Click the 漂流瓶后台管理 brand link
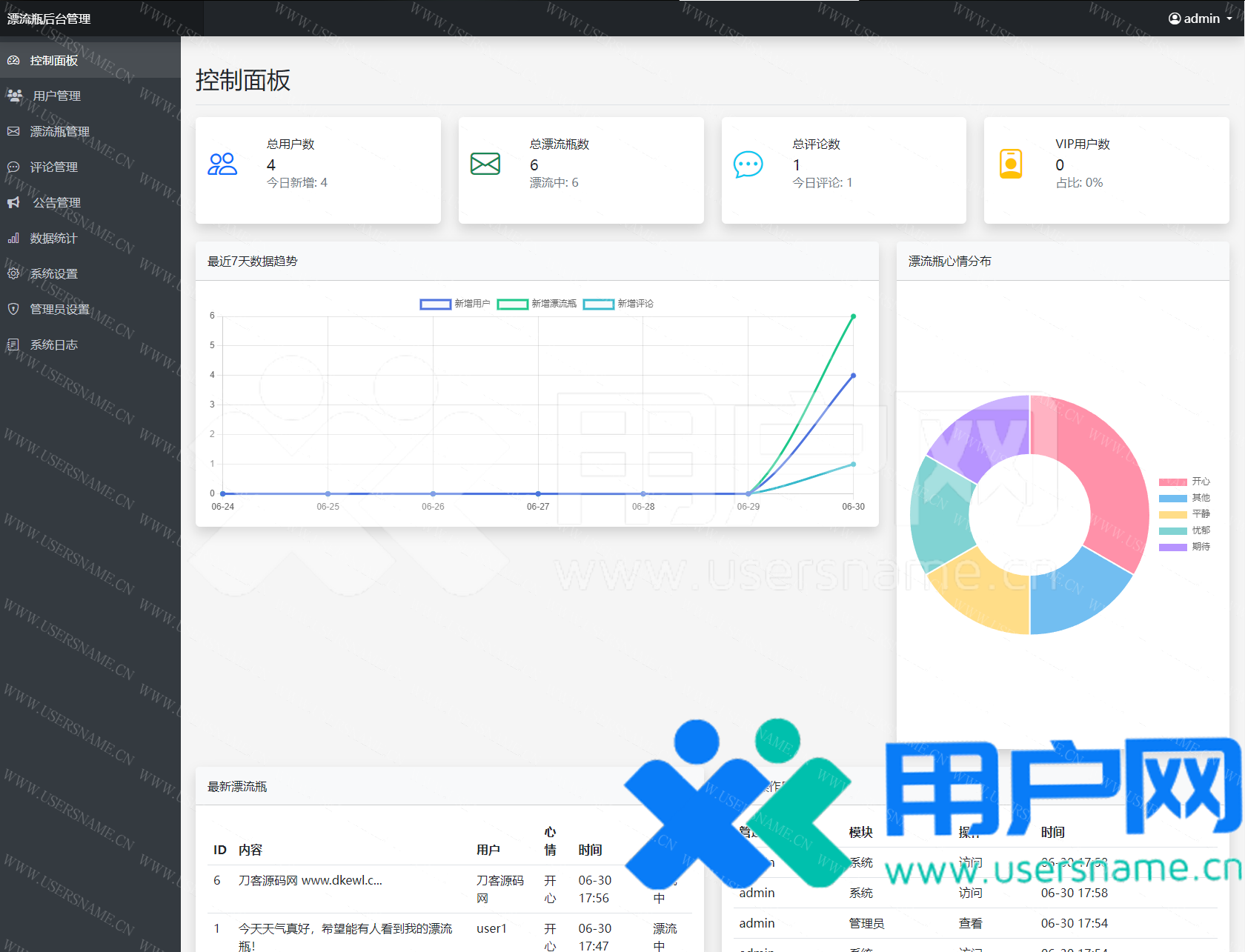 (49, 19)
